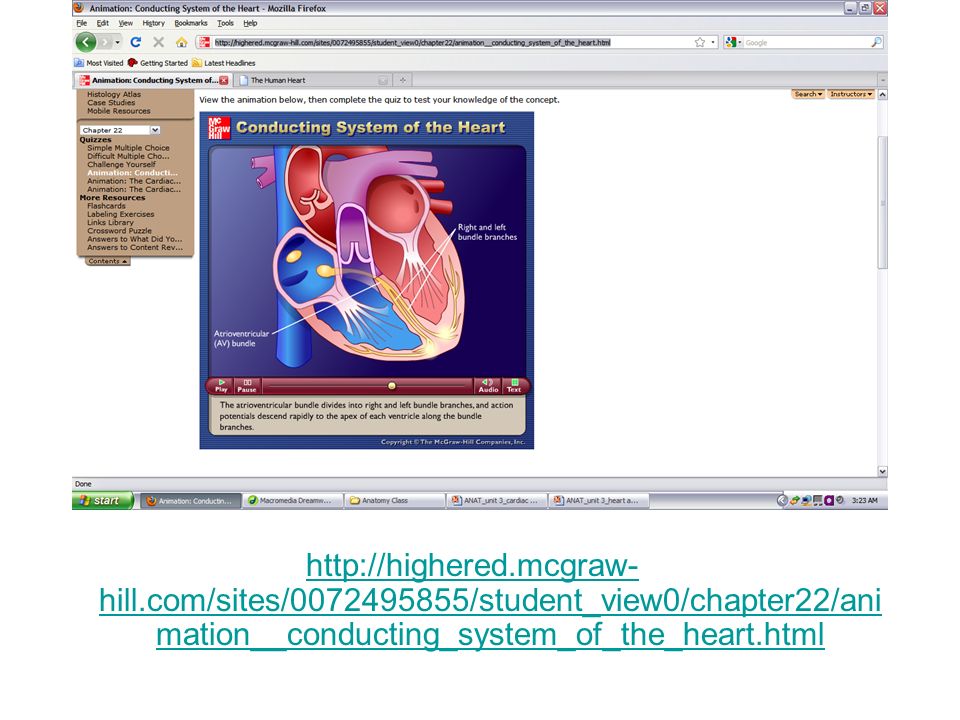Open Crossword Puzzle link
Image resolution: width=960 pixels, height=720 pixels.
(119, 231)
